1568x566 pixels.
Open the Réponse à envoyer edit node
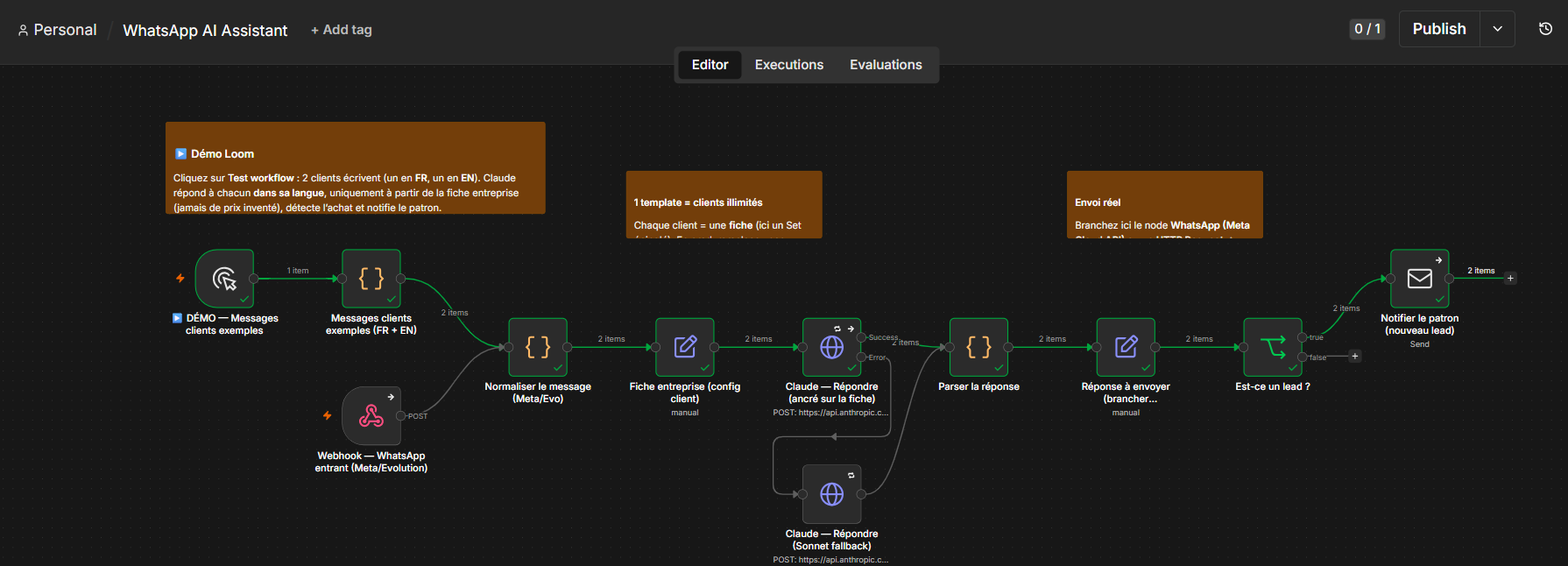1126,347
